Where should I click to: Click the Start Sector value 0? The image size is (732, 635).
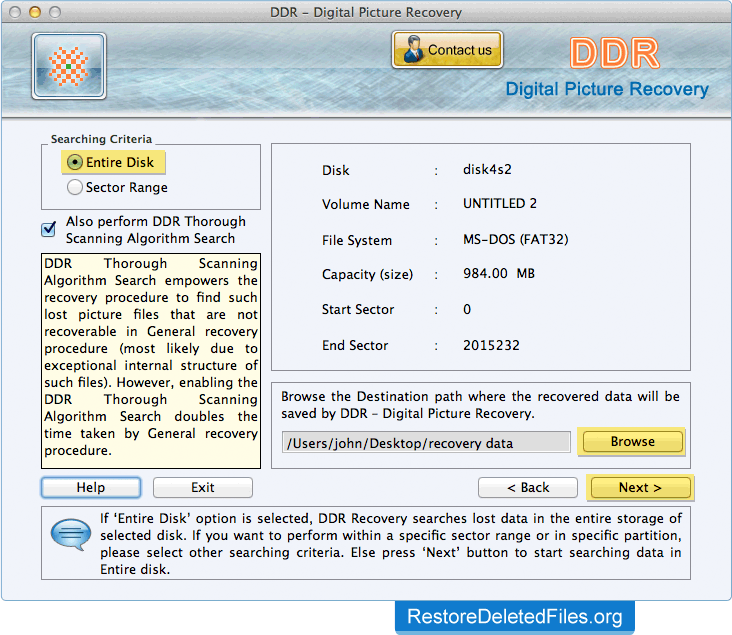[467, 310]
